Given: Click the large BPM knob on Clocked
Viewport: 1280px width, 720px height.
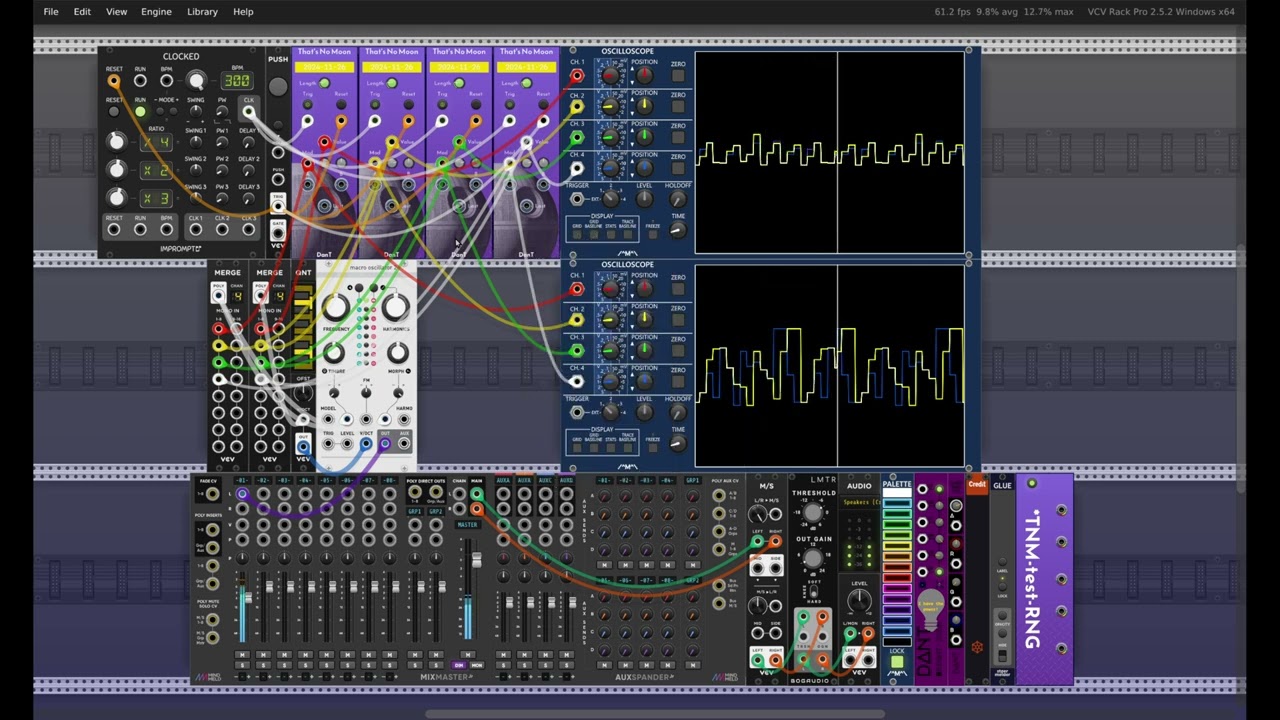Looking at the screenshot, I should click(196, 81).
